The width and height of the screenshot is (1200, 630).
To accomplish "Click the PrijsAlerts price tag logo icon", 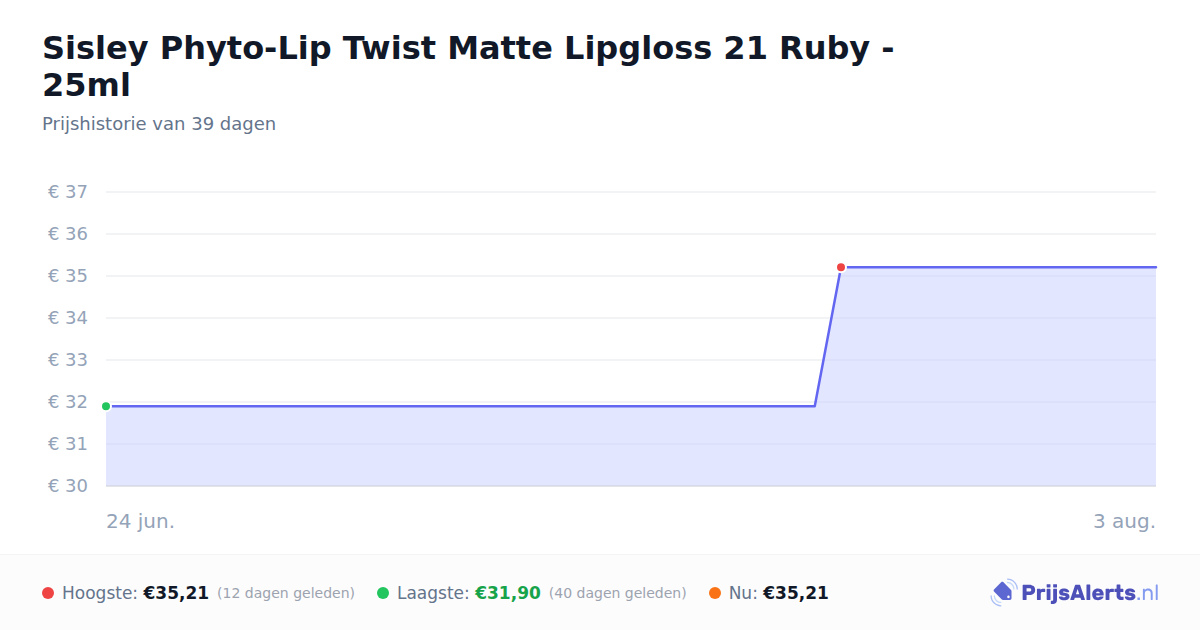I will 1003,593.
